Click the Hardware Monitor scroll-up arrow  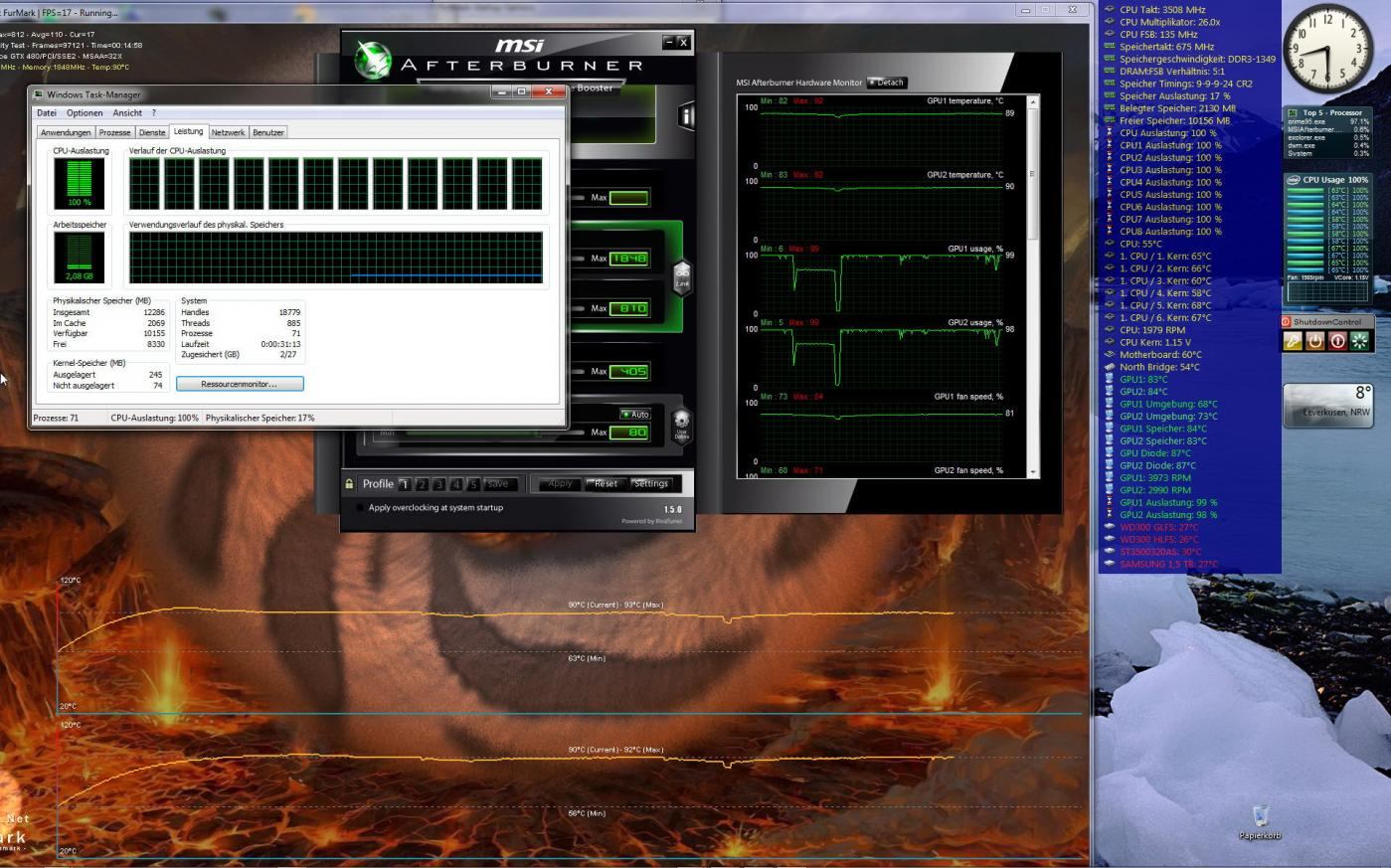tap(1033, 101)
